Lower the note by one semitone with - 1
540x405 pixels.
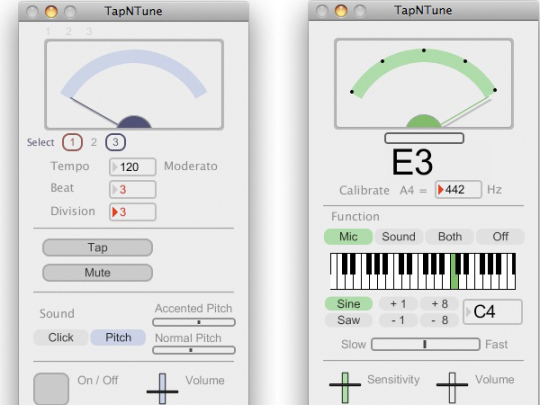pyautogui.click(x=398, y=320)
